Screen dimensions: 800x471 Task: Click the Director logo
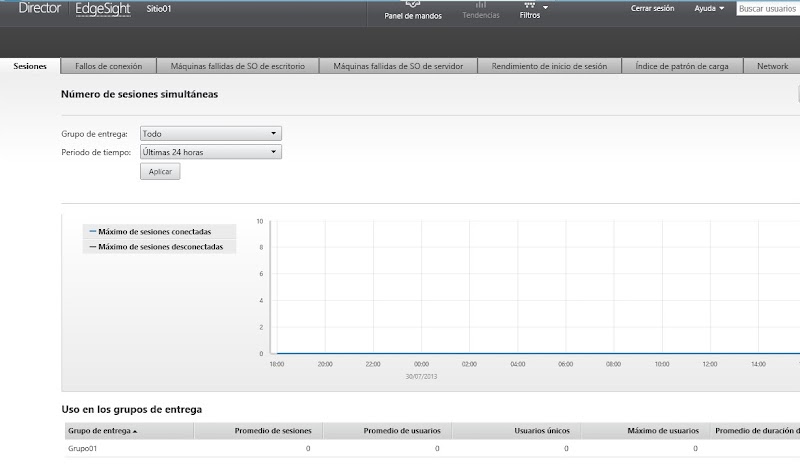click(x=39, y=8)
